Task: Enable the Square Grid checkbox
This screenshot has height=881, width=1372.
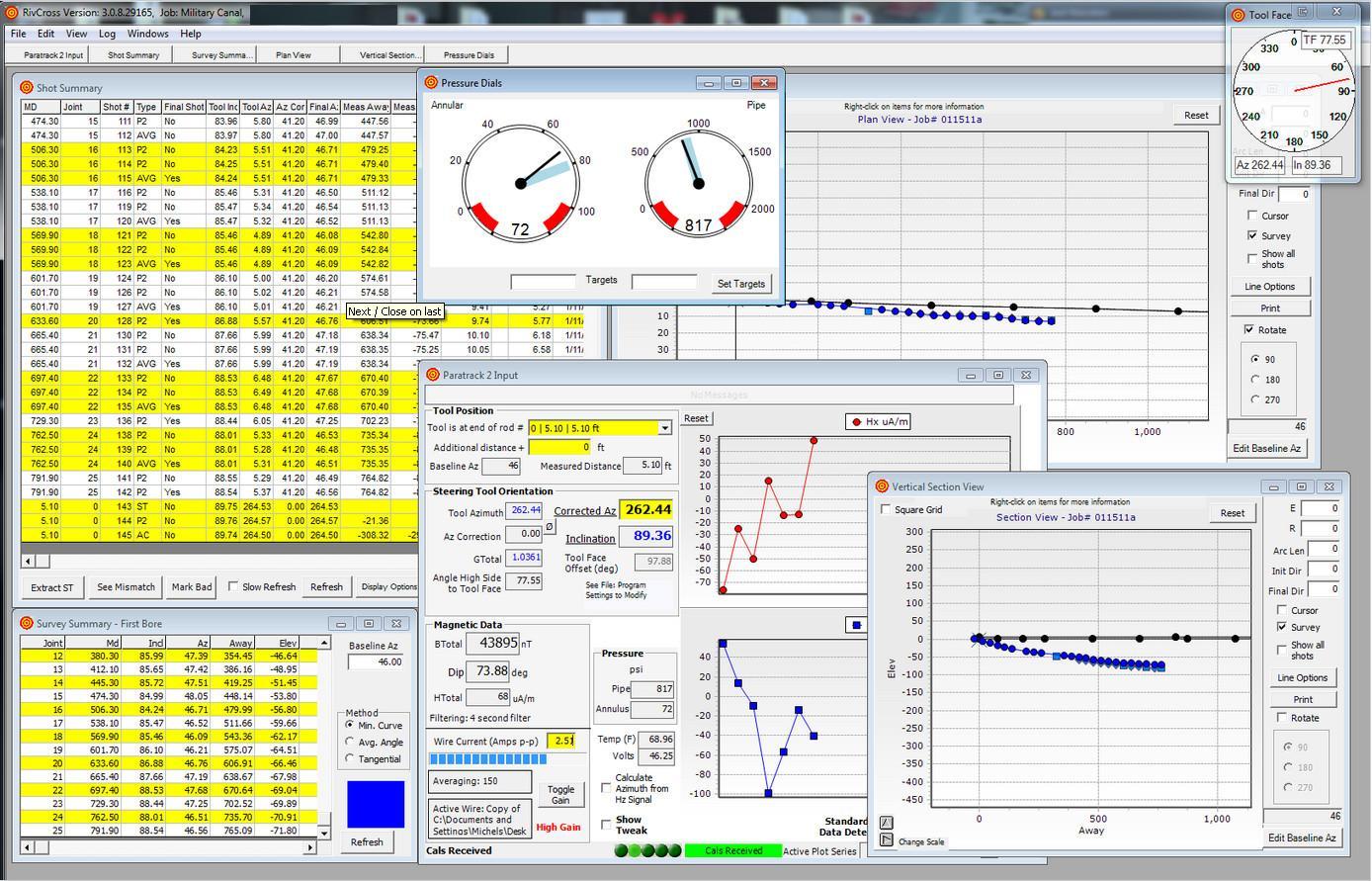Action: (886, 510)
